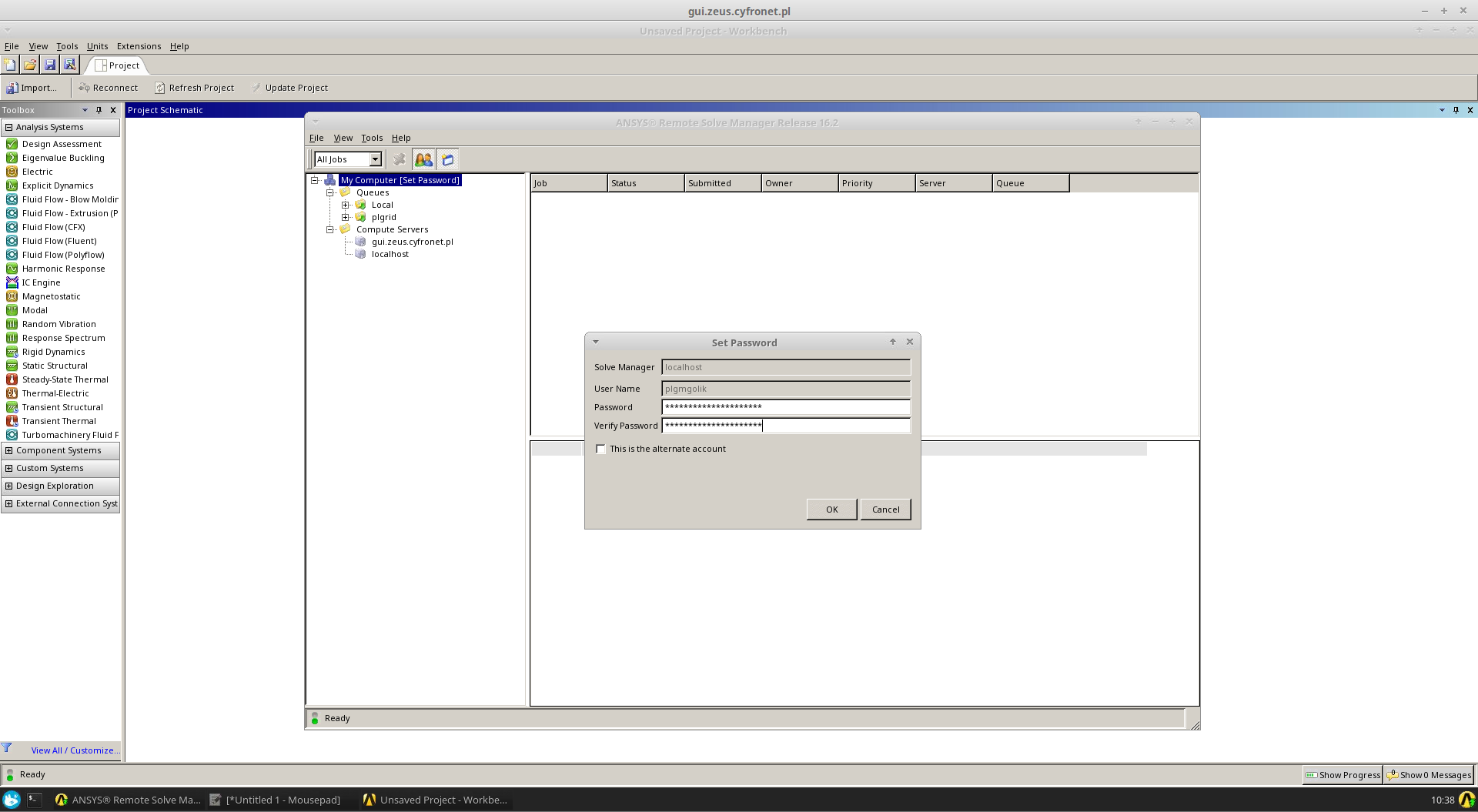Select Transient Thermal system
This screenshot has height=812, width=1478.
click(x=59, y=421)
